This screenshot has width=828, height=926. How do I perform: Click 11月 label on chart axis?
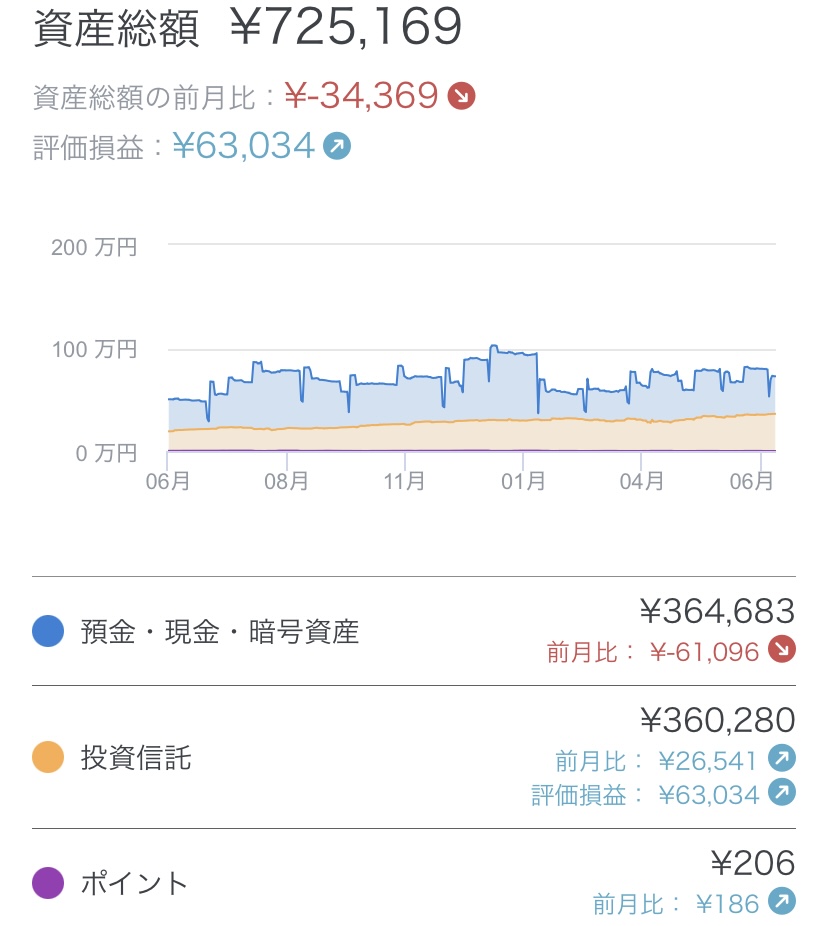pyautogui.click(x=405, y=481)
